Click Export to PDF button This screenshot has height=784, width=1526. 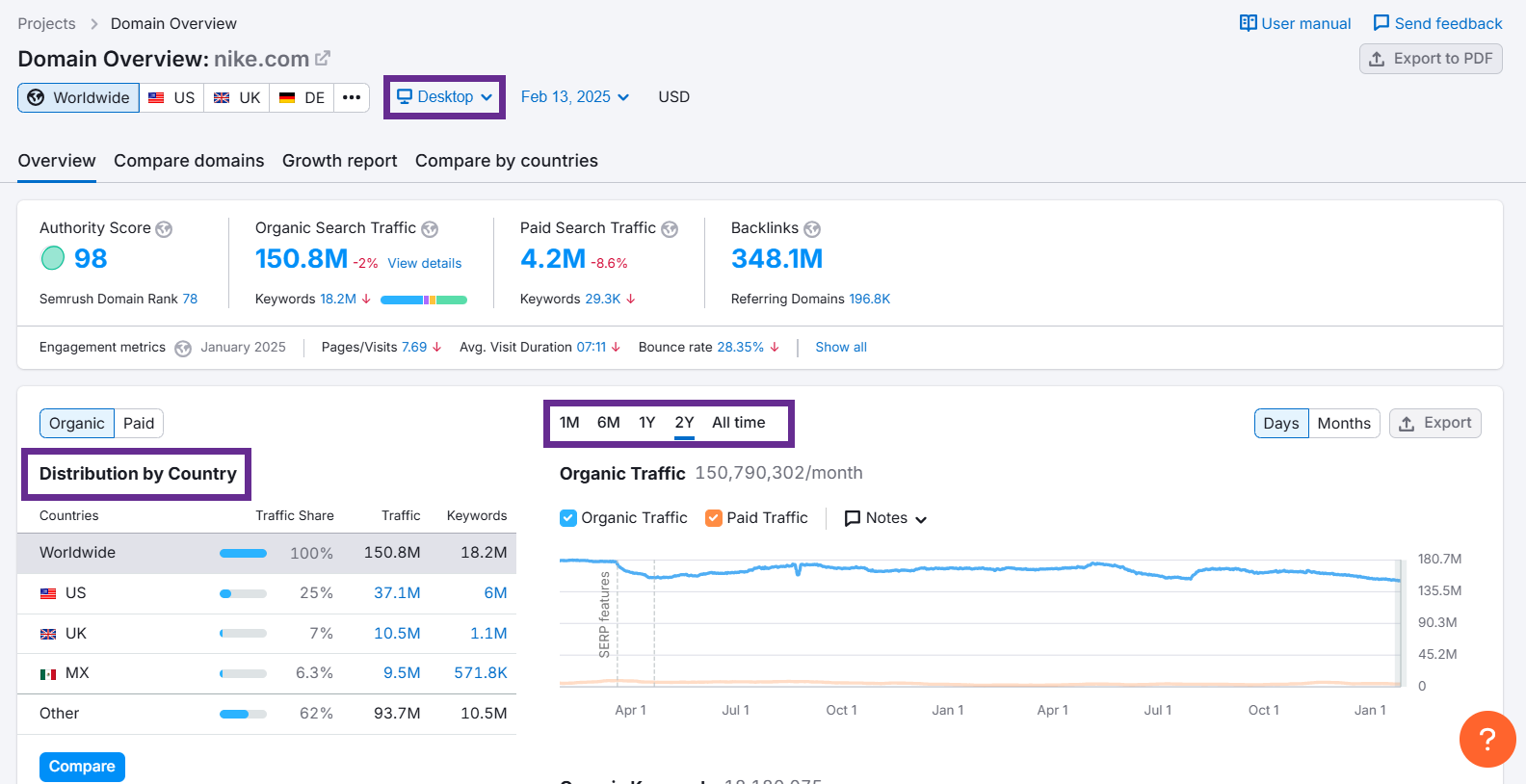click(1431, 59)
